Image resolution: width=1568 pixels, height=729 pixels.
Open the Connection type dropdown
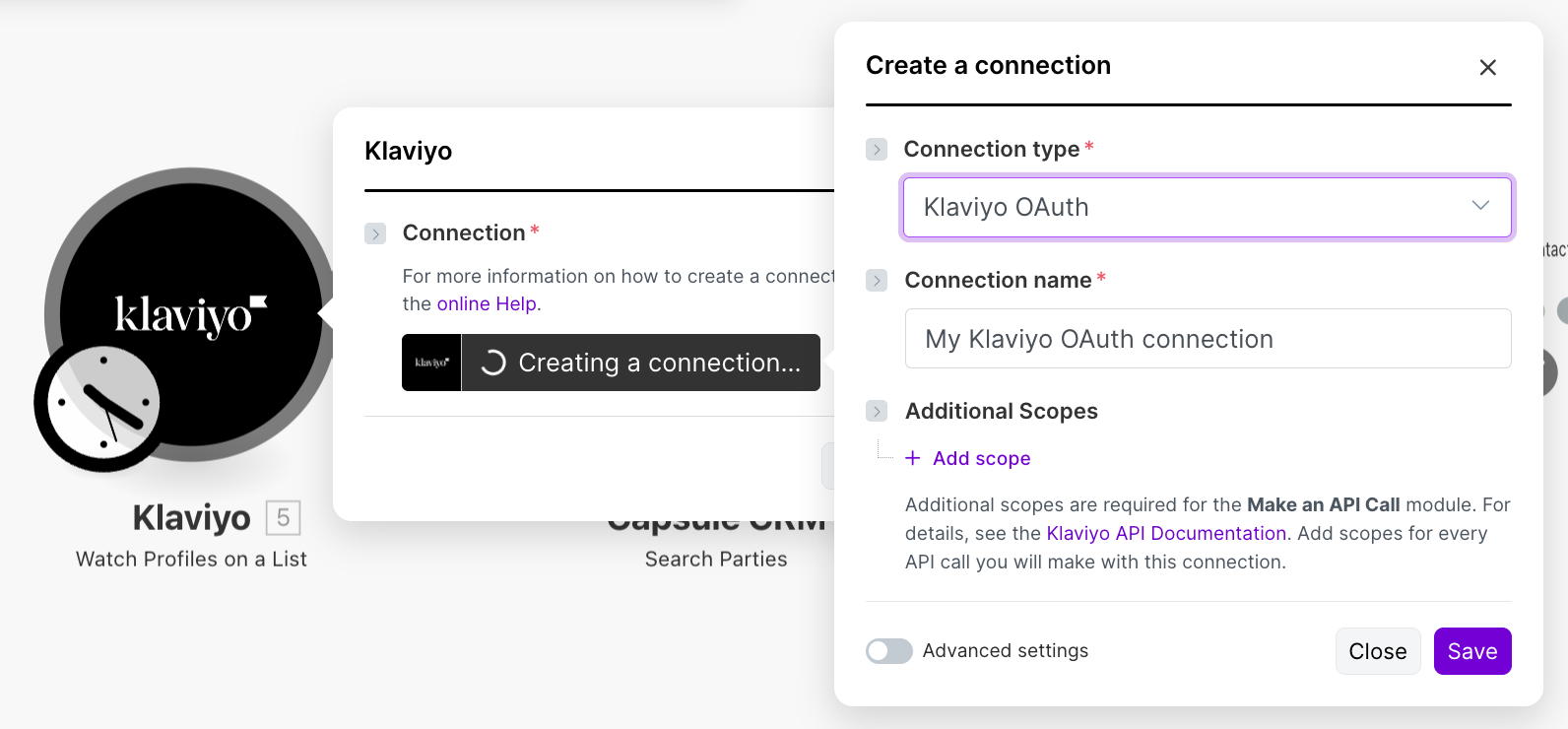(1207, 207)
